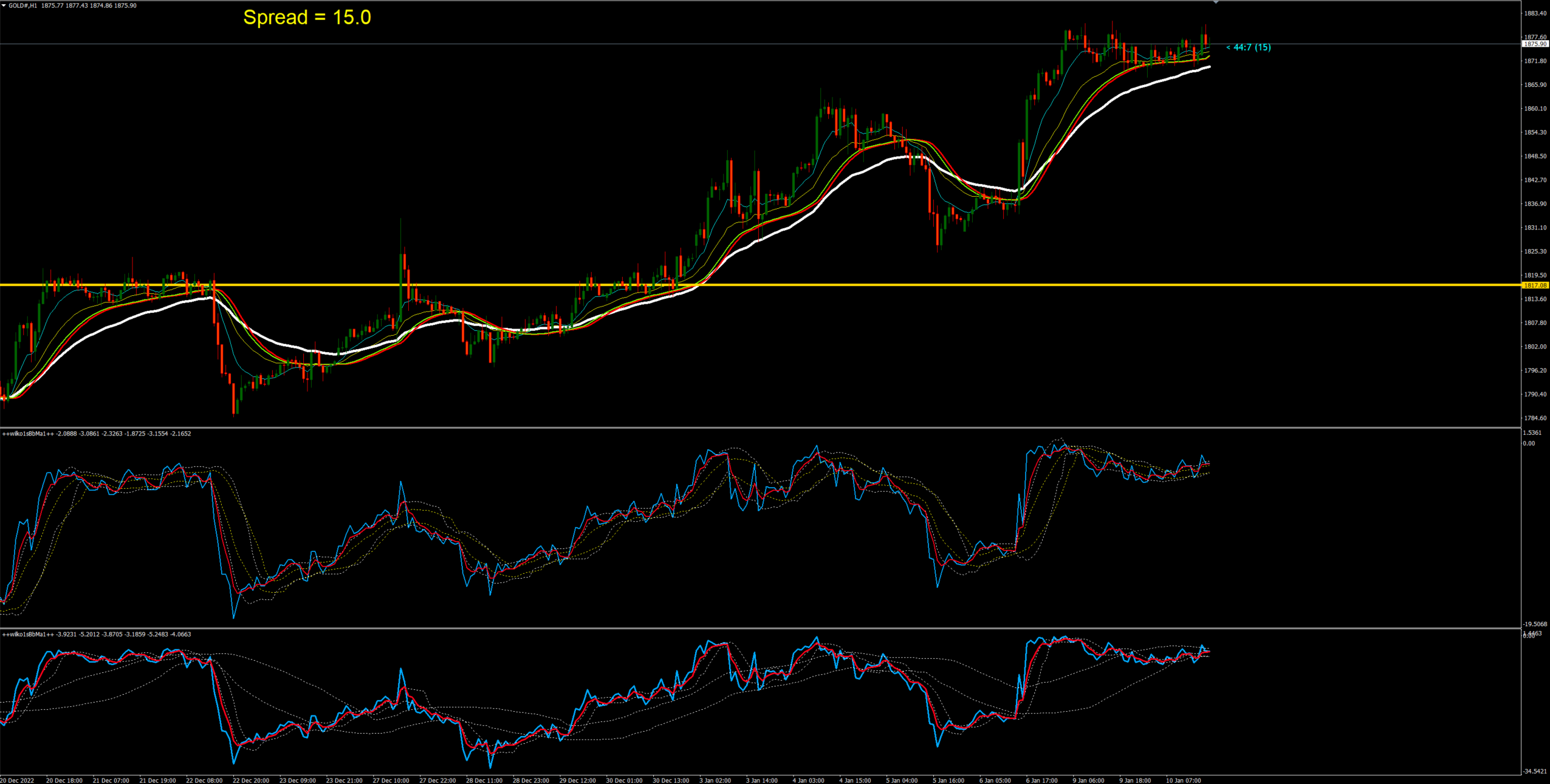This screenshot has width=1550, height=784.
Task: Click the triangle beside GOLD#,H1
Action: pyautogui.click(x=4, y=5)
